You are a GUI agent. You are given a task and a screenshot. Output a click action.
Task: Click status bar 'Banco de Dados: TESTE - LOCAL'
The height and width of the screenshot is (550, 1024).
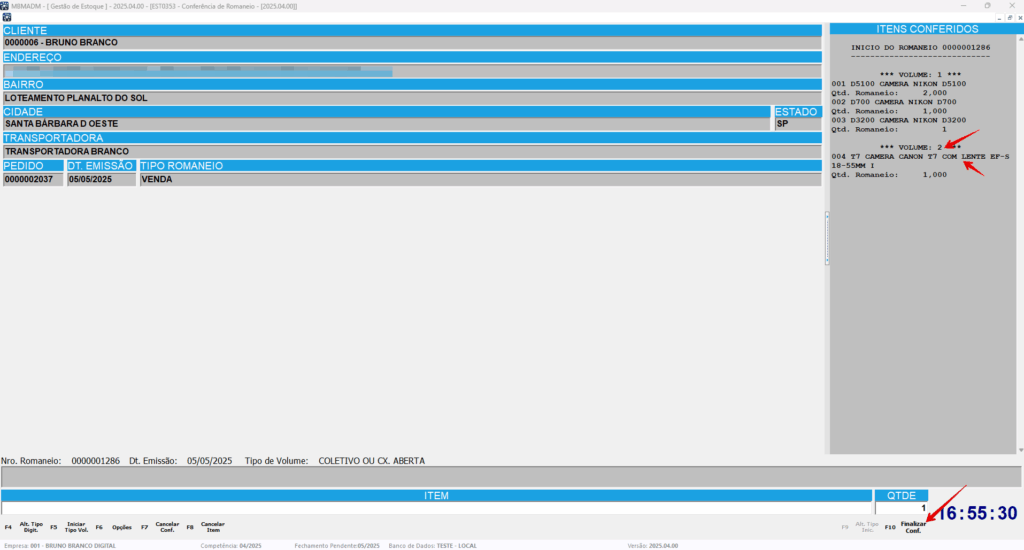pyautogui.click(x=432, y=545)
